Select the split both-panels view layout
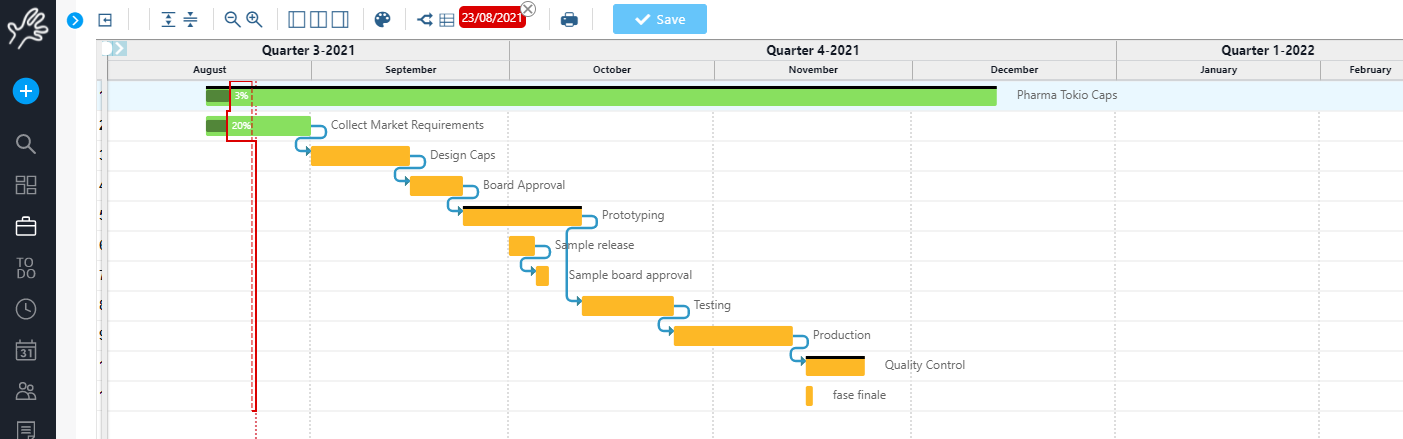 [318, 19]
